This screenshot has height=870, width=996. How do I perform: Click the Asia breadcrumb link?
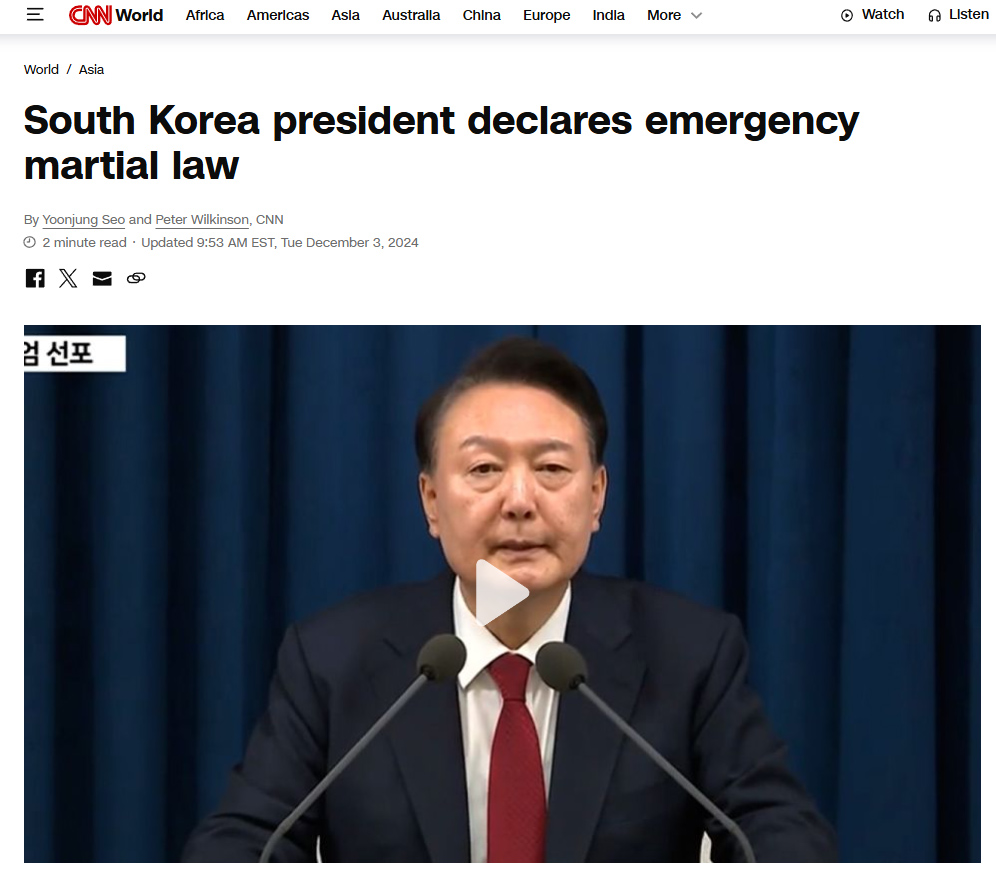(91, 70)
